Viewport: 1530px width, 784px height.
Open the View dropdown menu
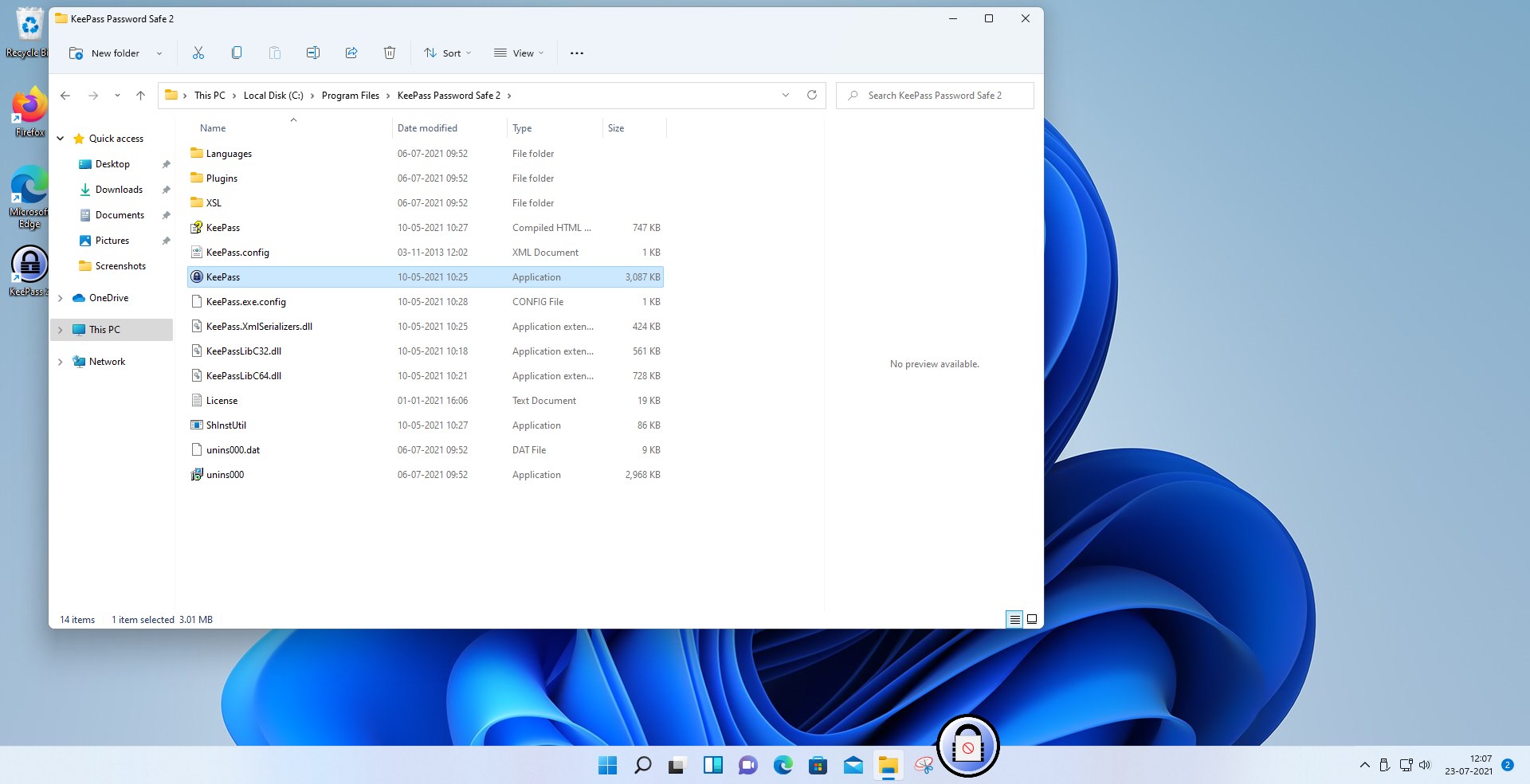coord(519,53)
